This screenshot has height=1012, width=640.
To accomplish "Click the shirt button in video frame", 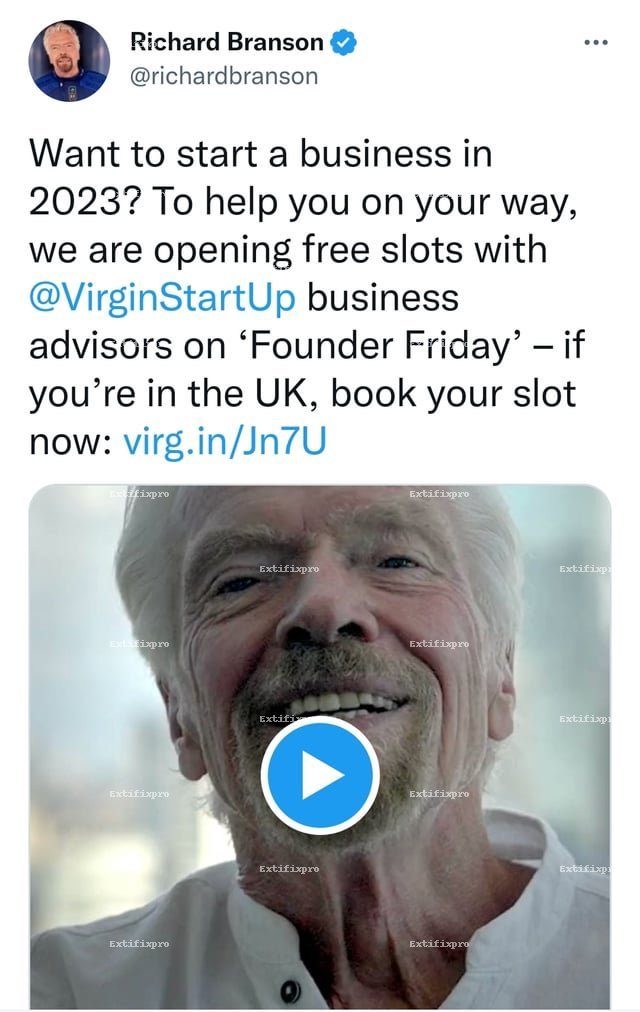I will (x=290, y=990).
